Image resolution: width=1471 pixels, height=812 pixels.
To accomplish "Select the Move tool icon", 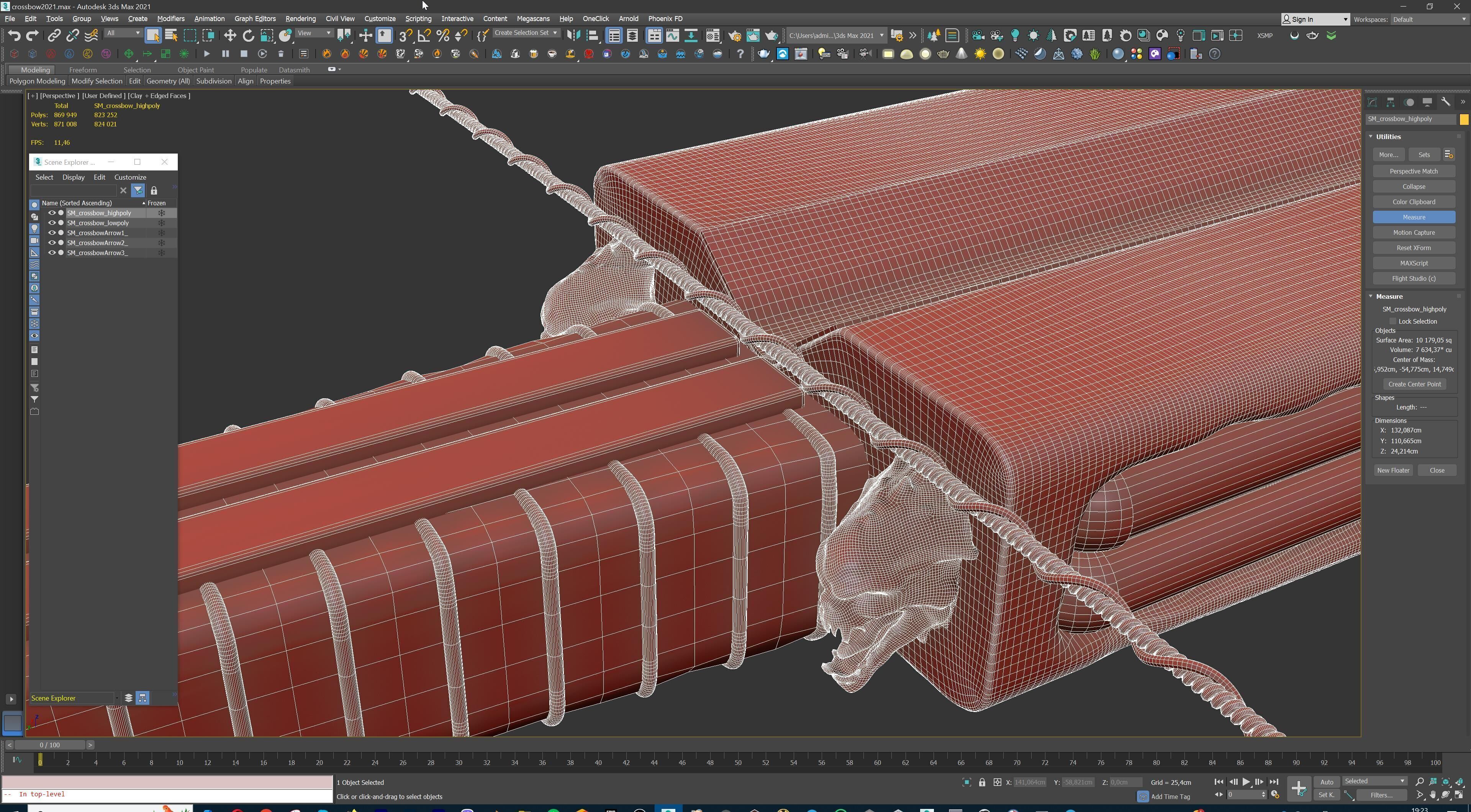I will point(229,35).
